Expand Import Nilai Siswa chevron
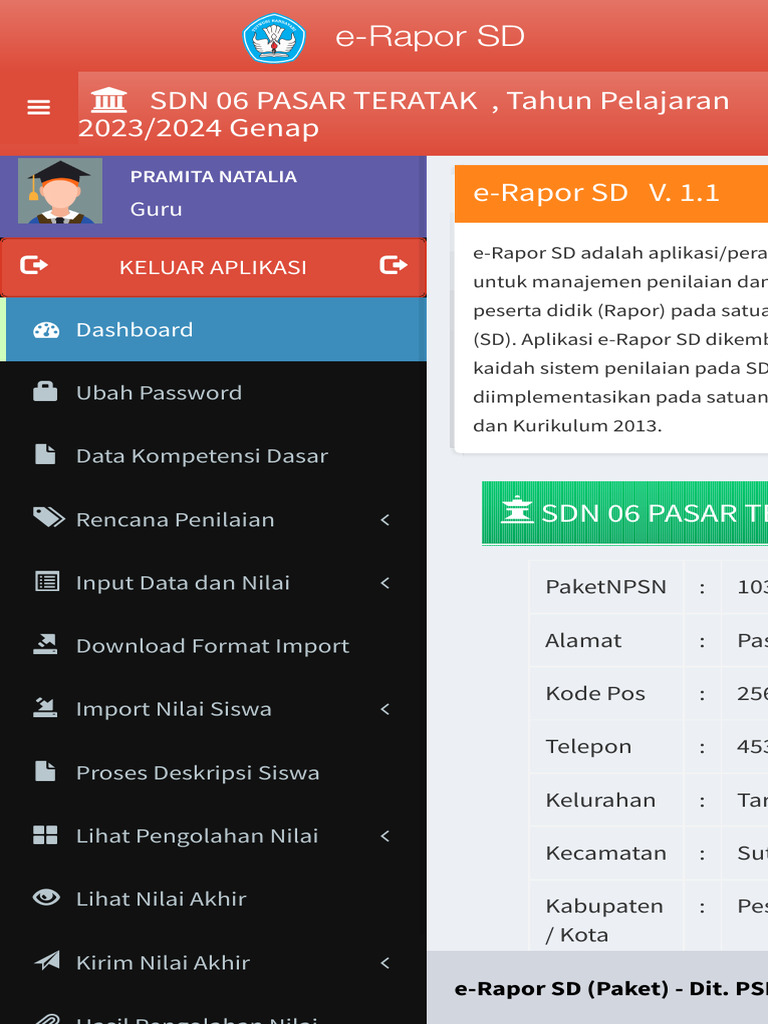This screenshot has height=1024, width=768. (x=385, y=709)
